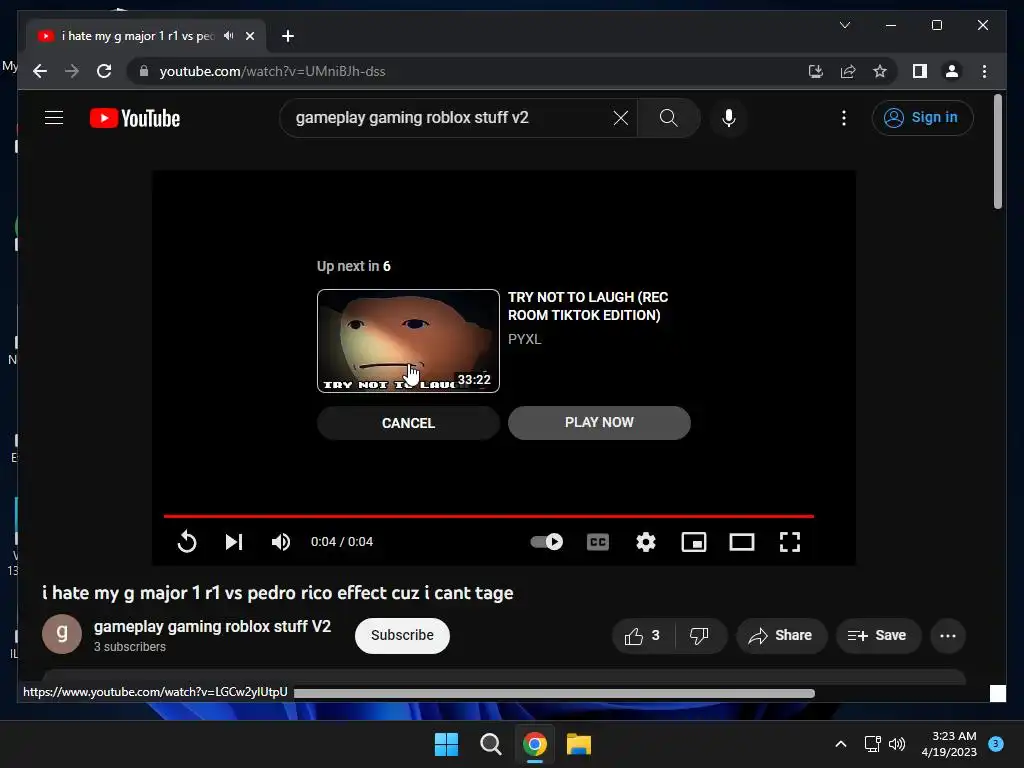Close the YouTube tab

(x=250, y=36)
